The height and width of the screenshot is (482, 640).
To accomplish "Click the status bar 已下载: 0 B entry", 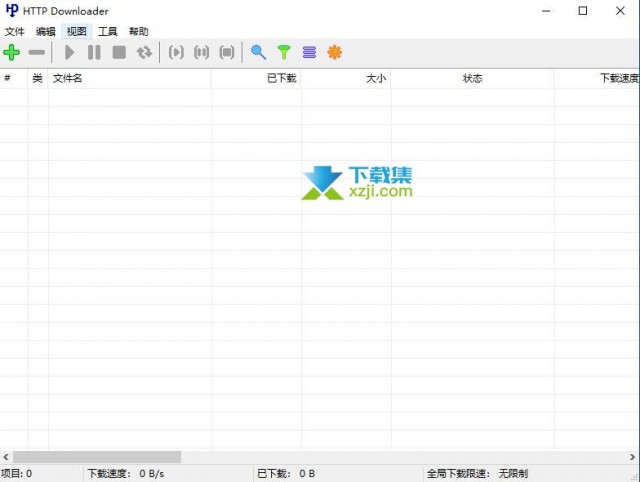I will 286,473.
